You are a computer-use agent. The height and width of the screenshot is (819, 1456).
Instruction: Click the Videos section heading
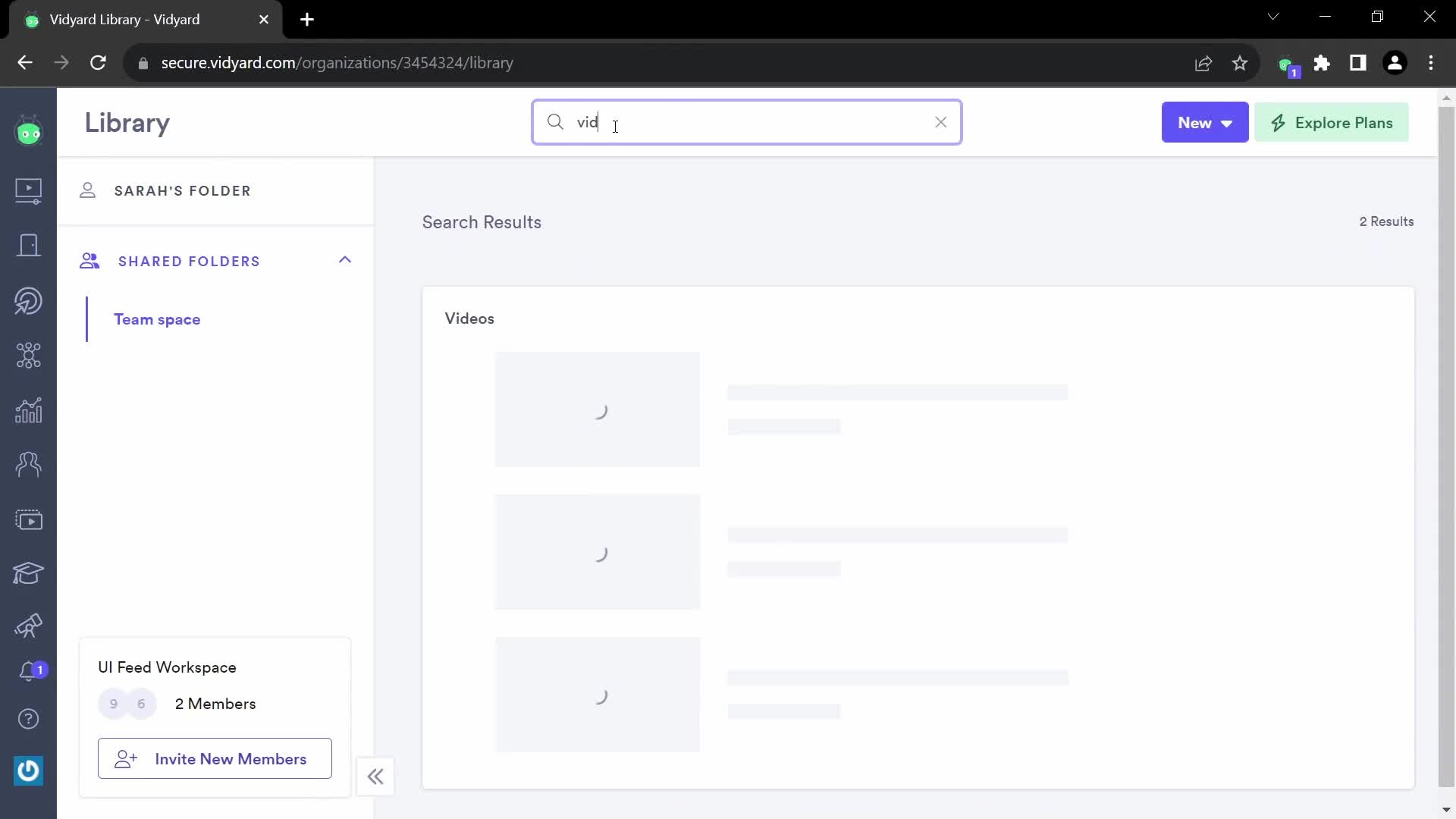click(469, 318)
